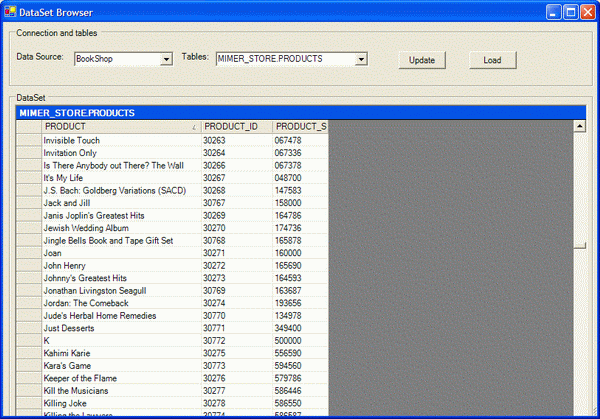Select 'Is There Anybody out There? The Wall'
The height and width of the screenshot is (419, 600).
tap(121, 165)
